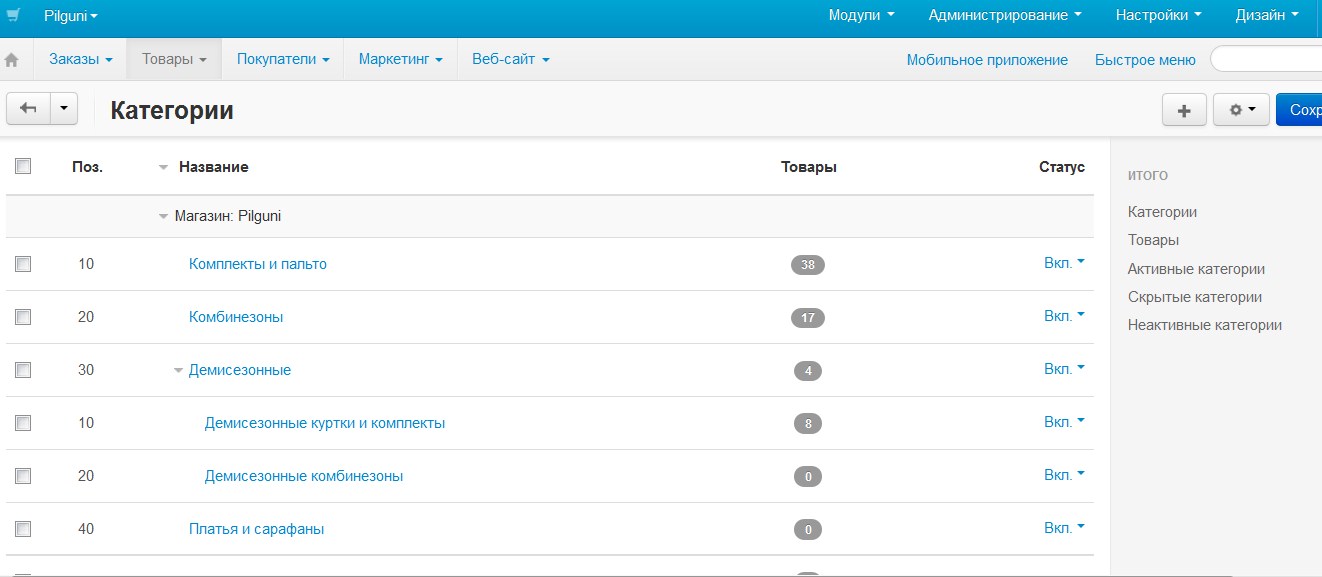Add a new category with plus button

[x=1185, y=110]
